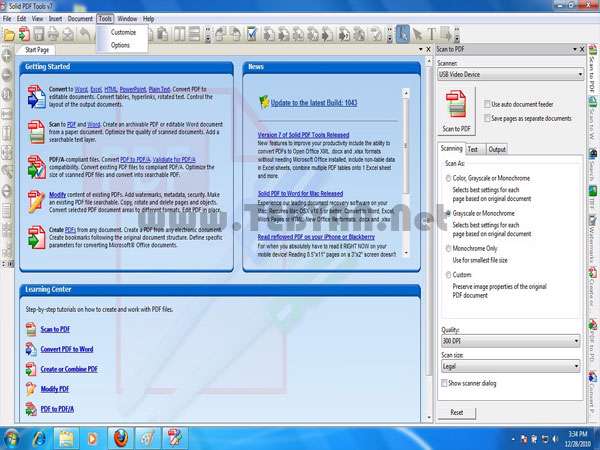Open the File menu

point(7,19)
